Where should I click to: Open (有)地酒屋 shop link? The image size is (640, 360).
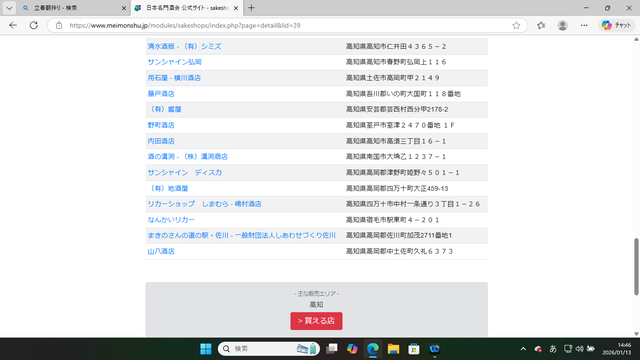point(168,189)
